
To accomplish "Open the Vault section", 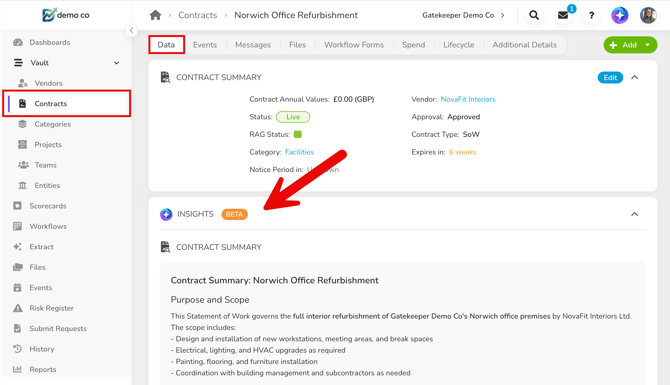I will point(39,63).
